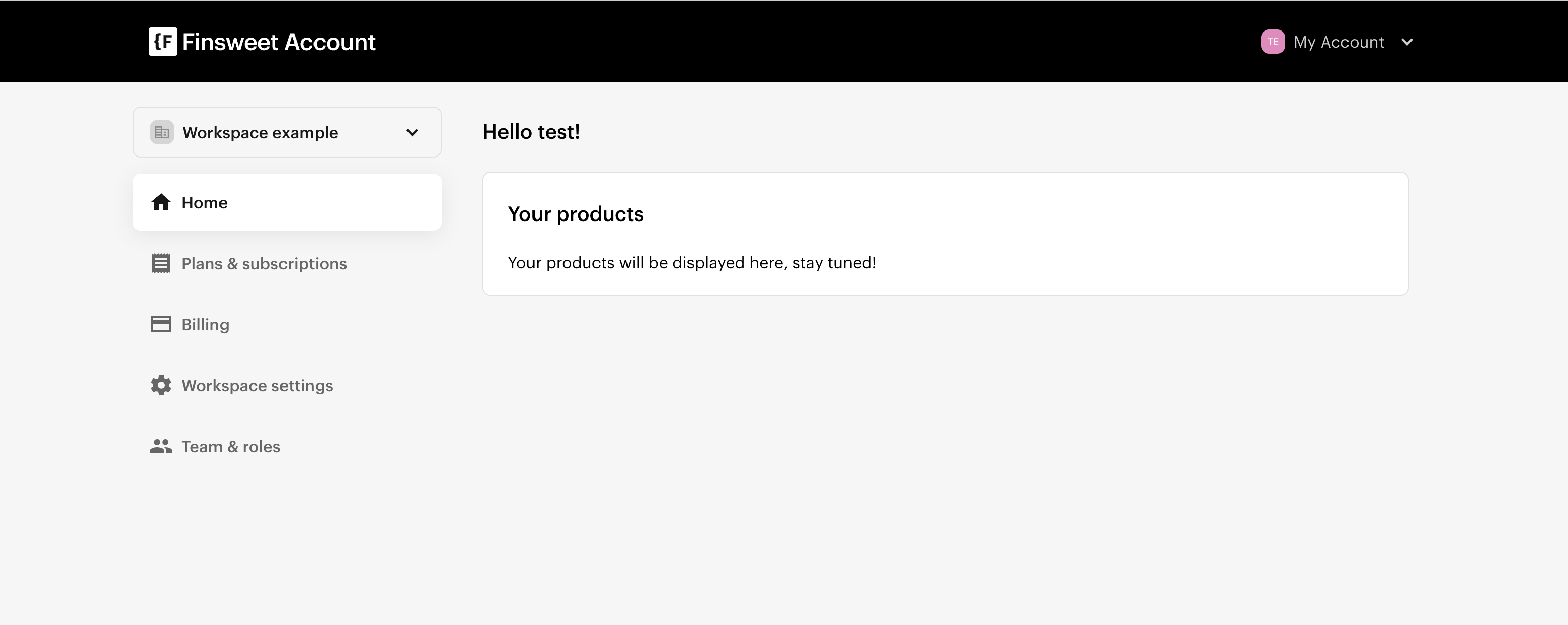The image size is (1568, 625).
Task: Select the Home menu item
Action: (287, 202)
